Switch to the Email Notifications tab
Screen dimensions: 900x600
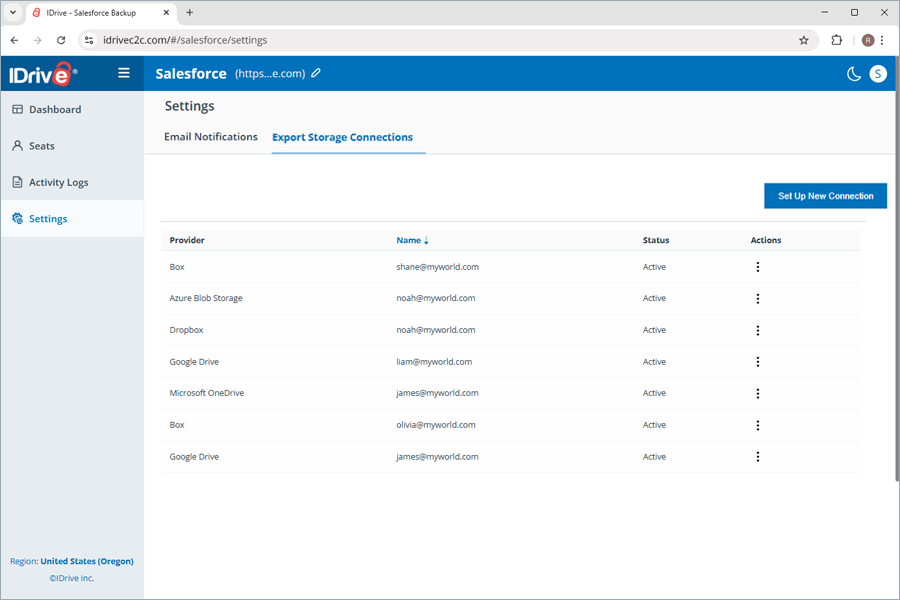pyautogui.click(x=211, y=137)
